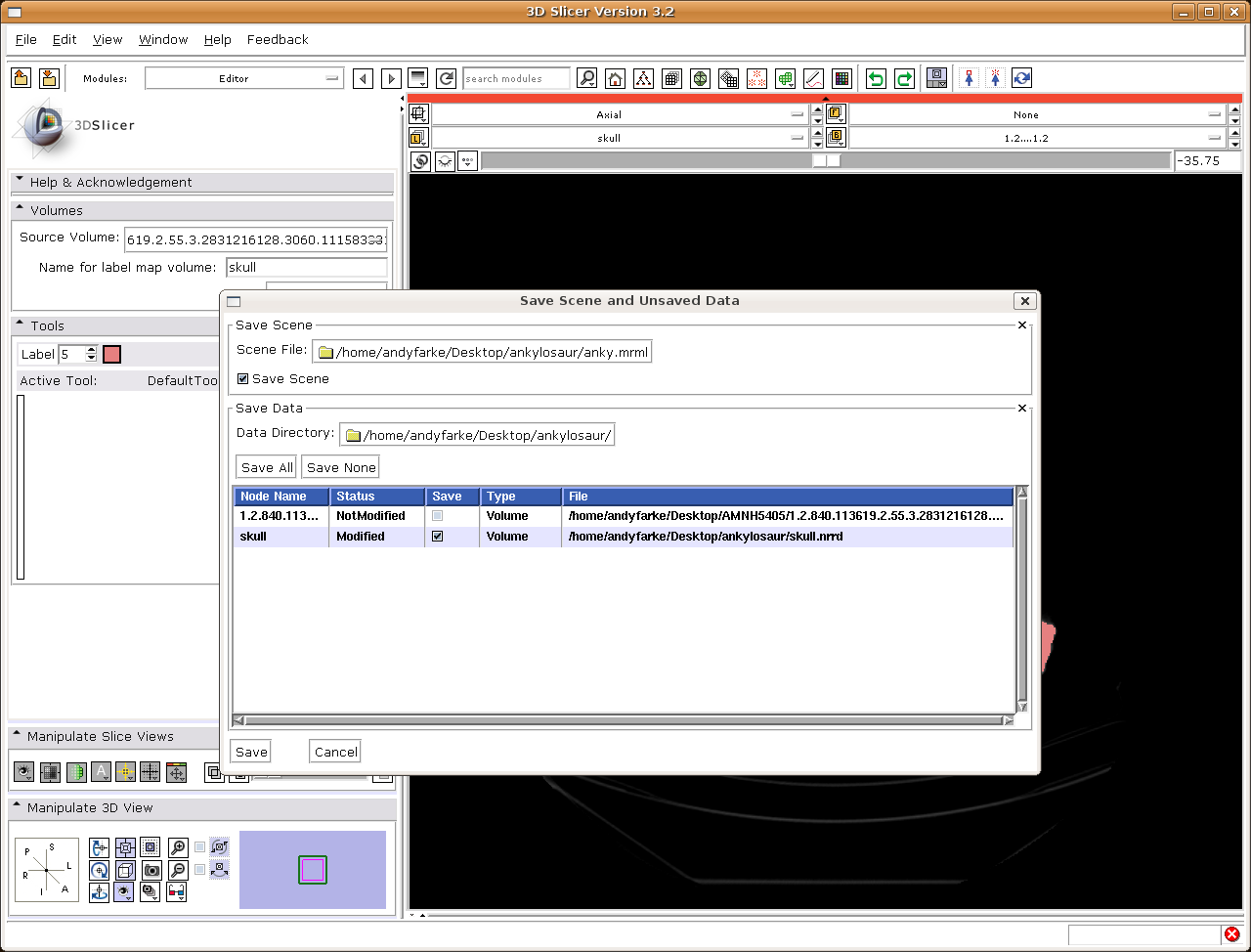Open the Feedback menu

[x=278, y=40]
